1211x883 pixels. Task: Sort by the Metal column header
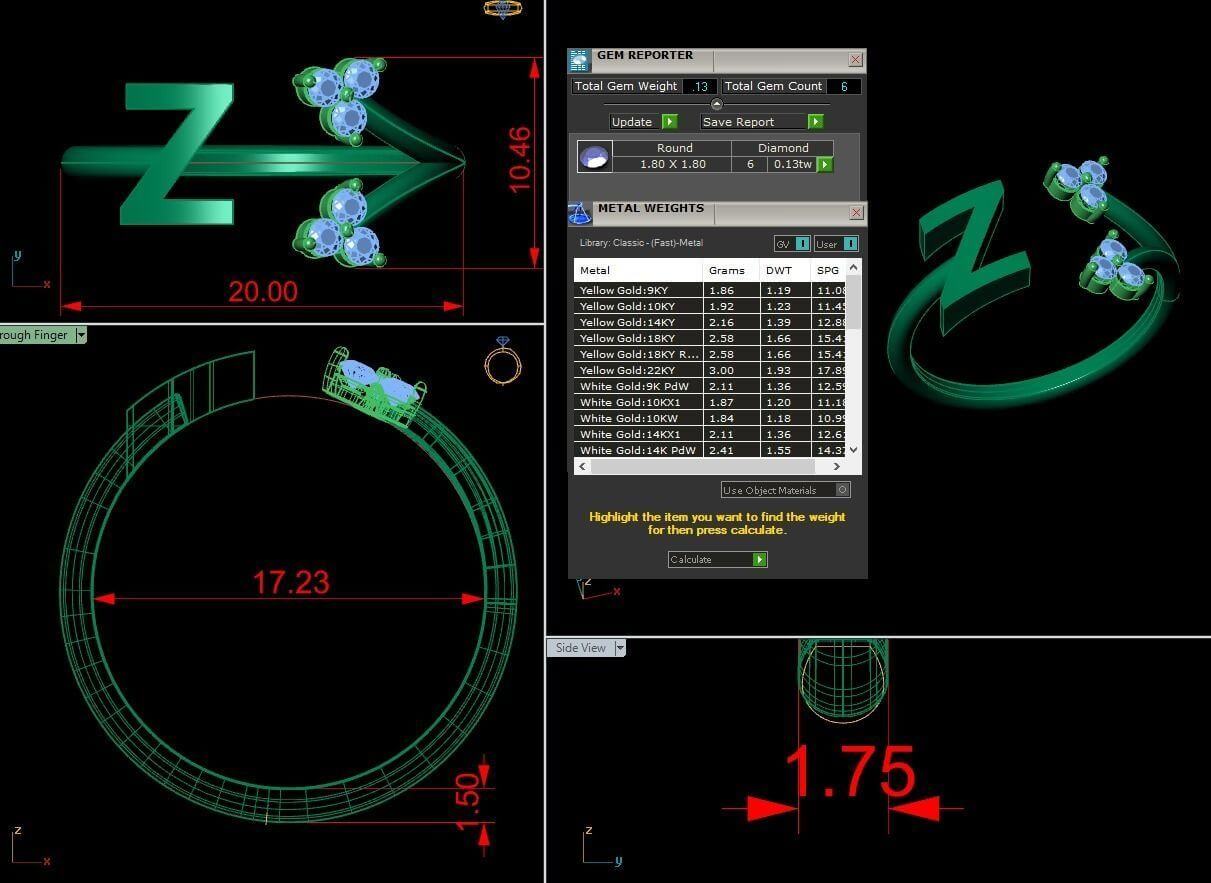click(x=638, y=271)
